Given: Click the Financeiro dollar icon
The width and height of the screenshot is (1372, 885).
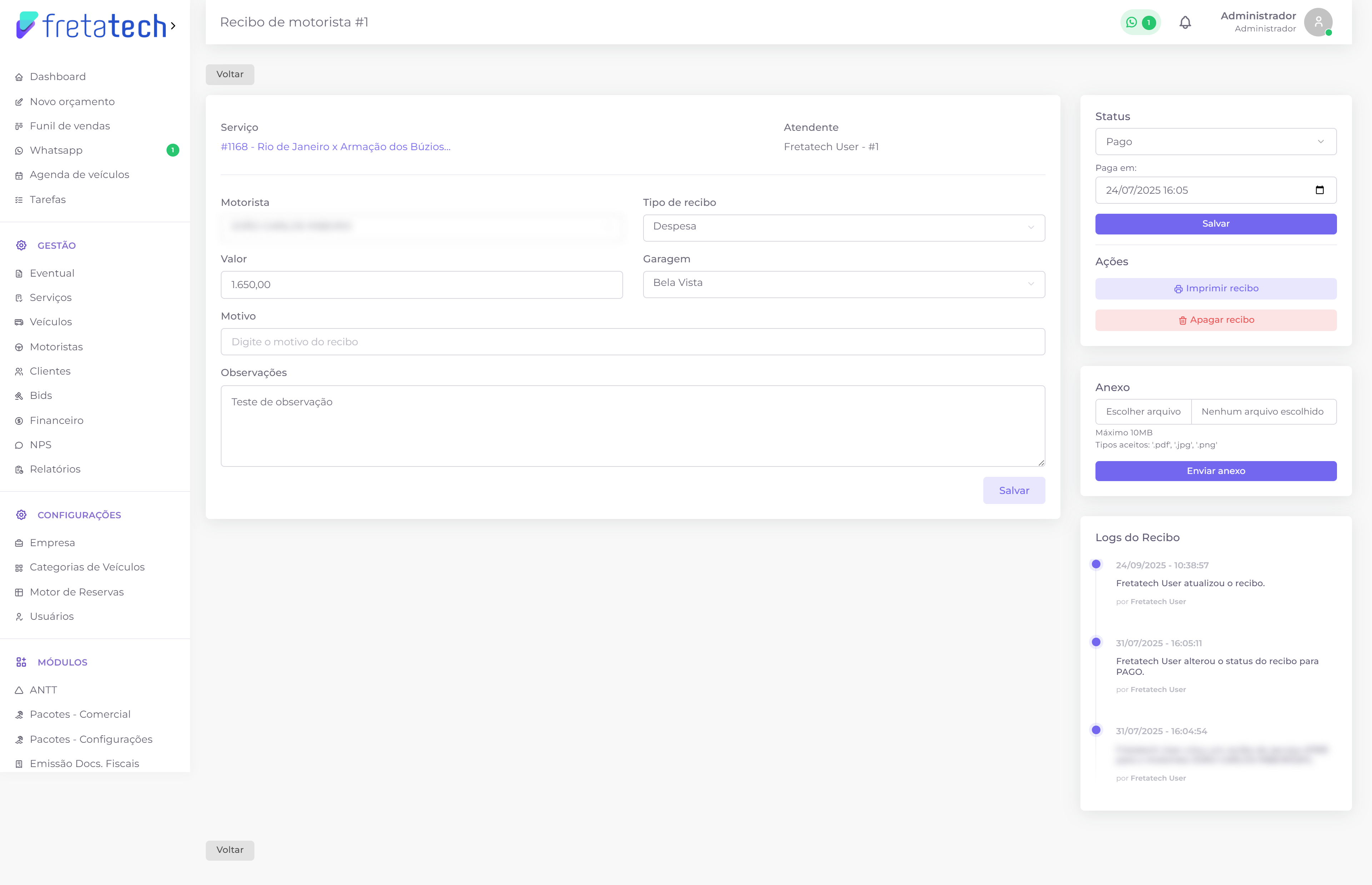Looking at the screenshot, I should click(x=19, y=421).
